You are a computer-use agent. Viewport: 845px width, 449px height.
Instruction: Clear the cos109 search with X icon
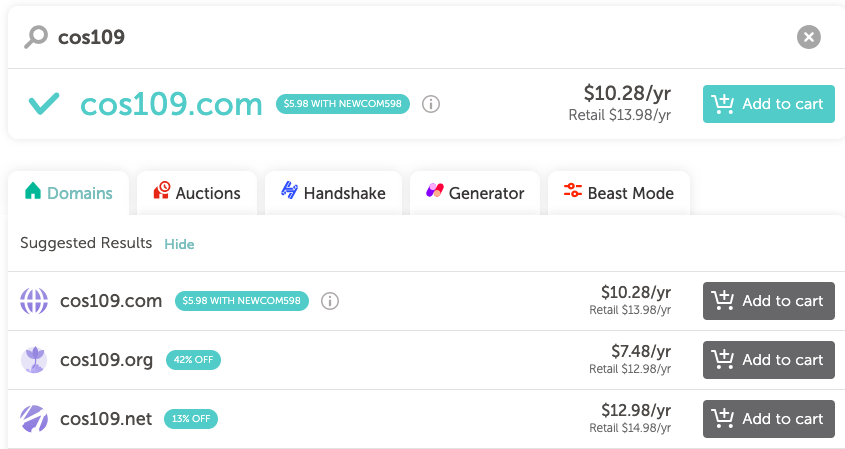(808, 37)
